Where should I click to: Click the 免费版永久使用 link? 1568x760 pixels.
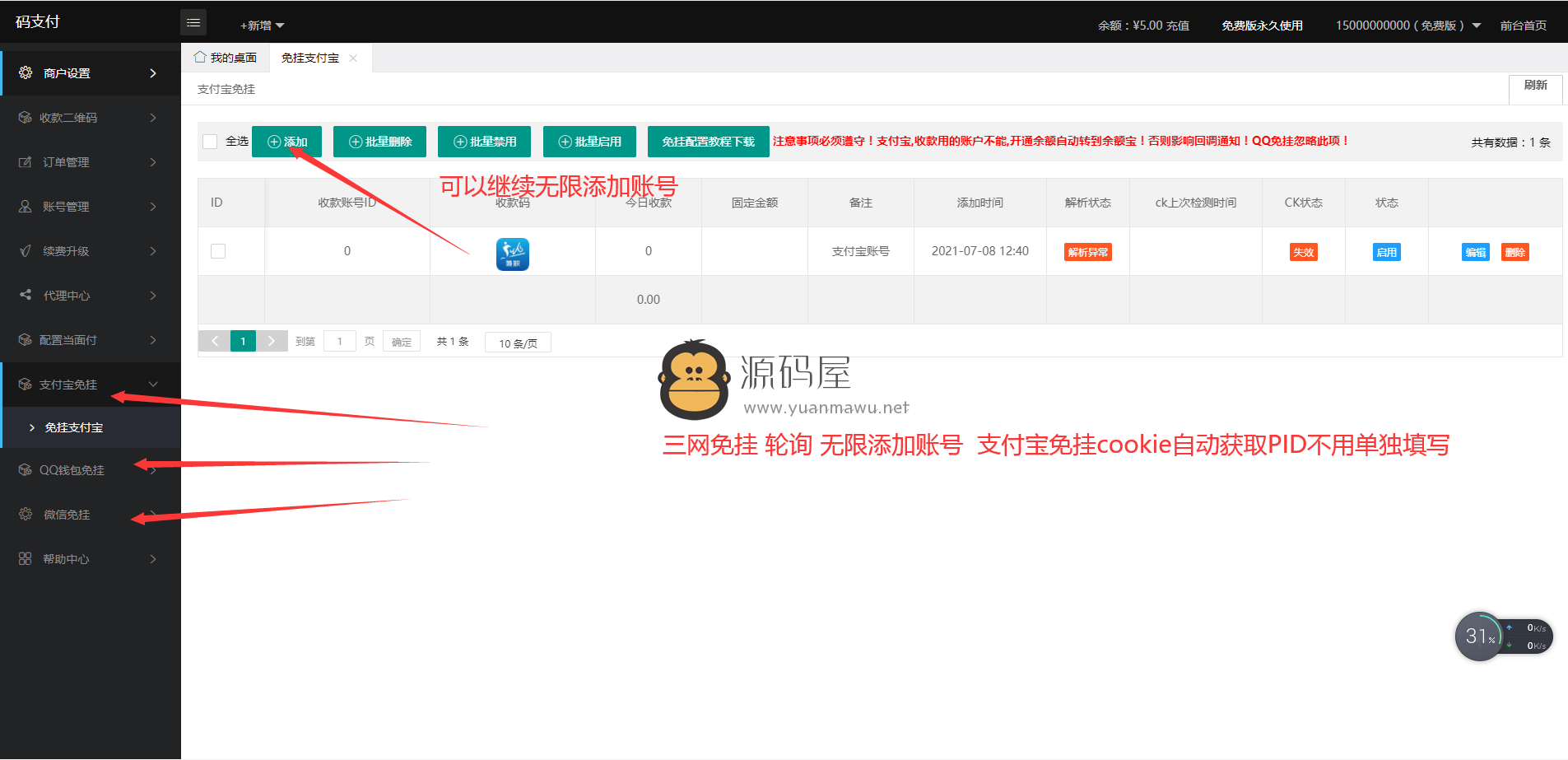click(1262, 26)
